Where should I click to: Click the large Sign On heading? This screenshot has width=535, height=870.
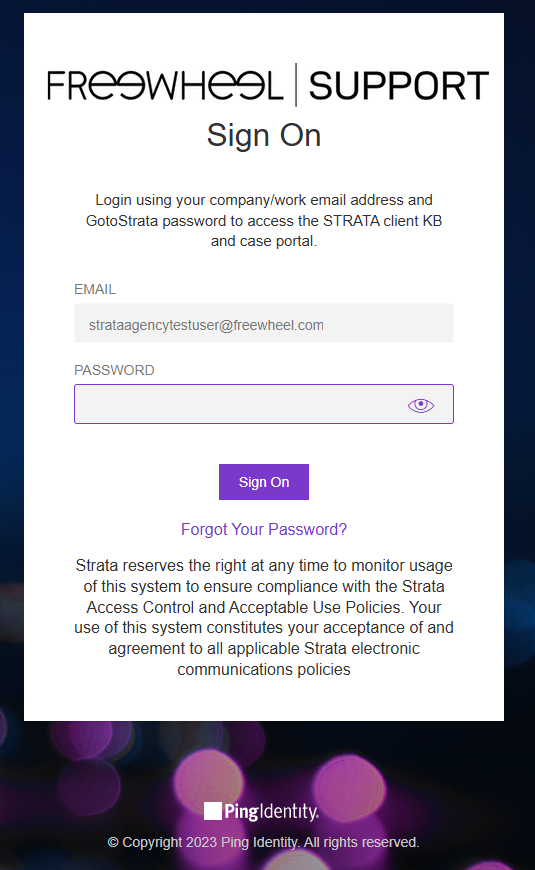coord(264,135)
